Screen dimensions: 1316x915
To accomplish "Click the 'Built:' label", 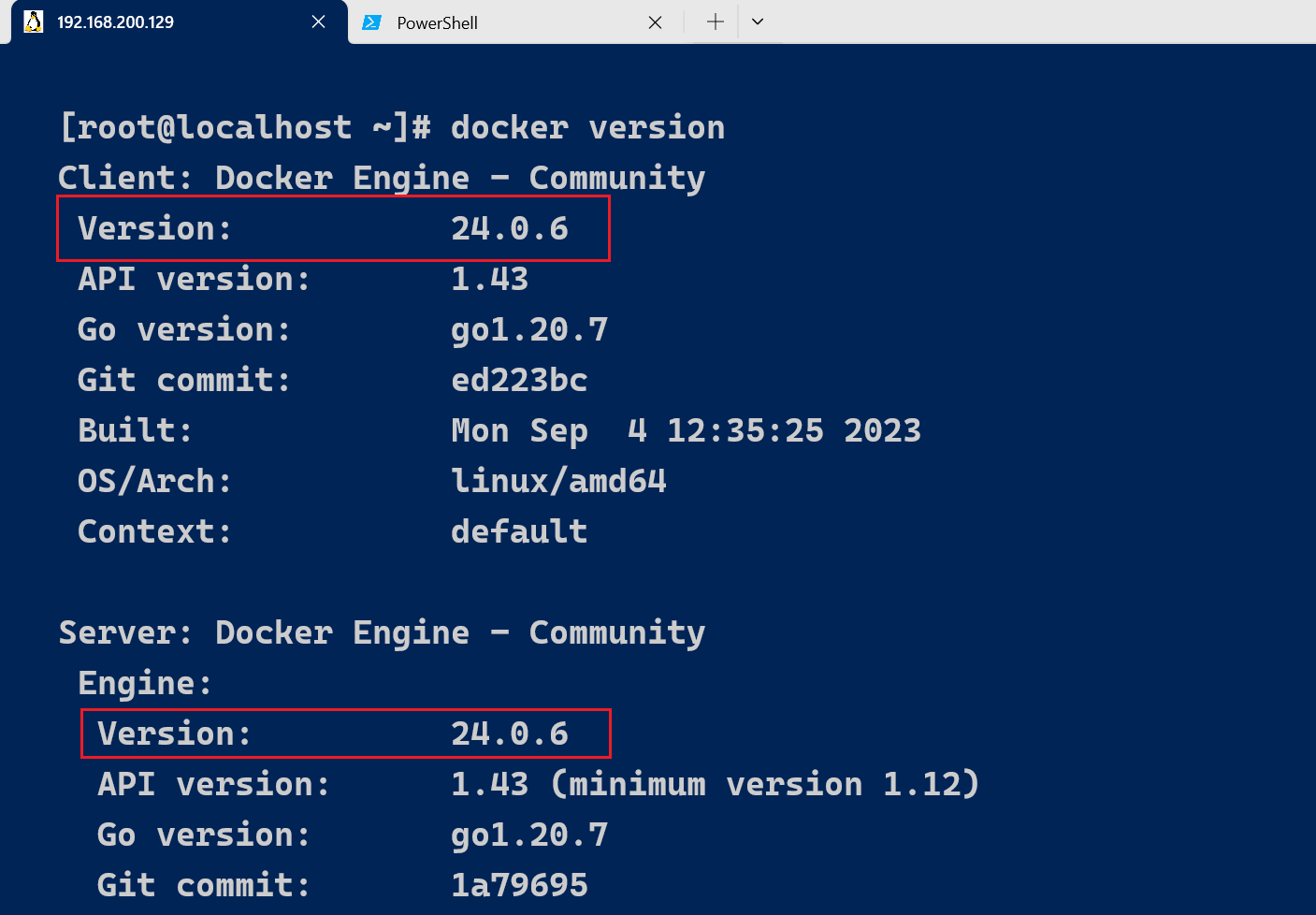I will click(135, 430).
